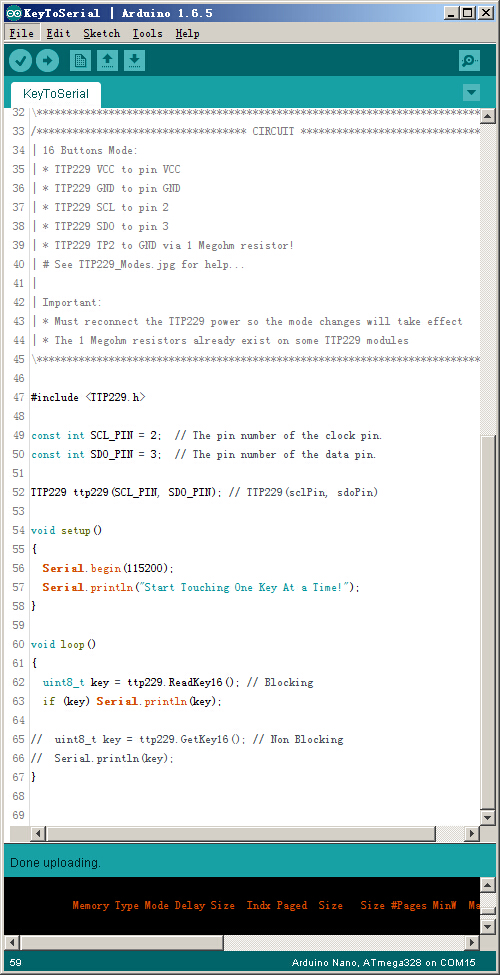Open a sketch using the Open icon
This screenshot has width=500, height=975.
point(108,60)
